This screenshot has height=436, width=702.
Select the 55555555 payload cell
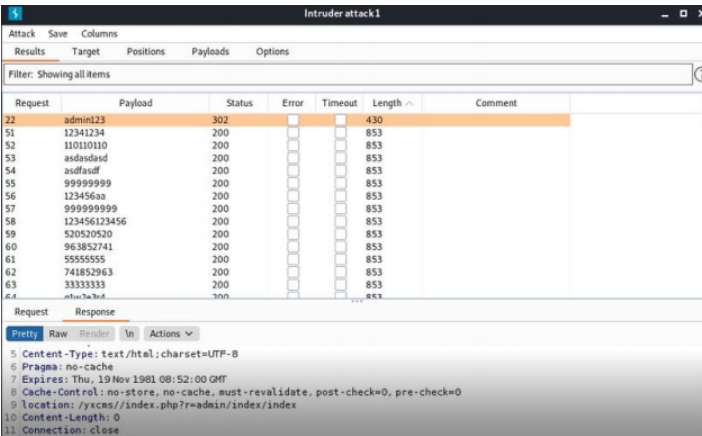tap(84, 259)
